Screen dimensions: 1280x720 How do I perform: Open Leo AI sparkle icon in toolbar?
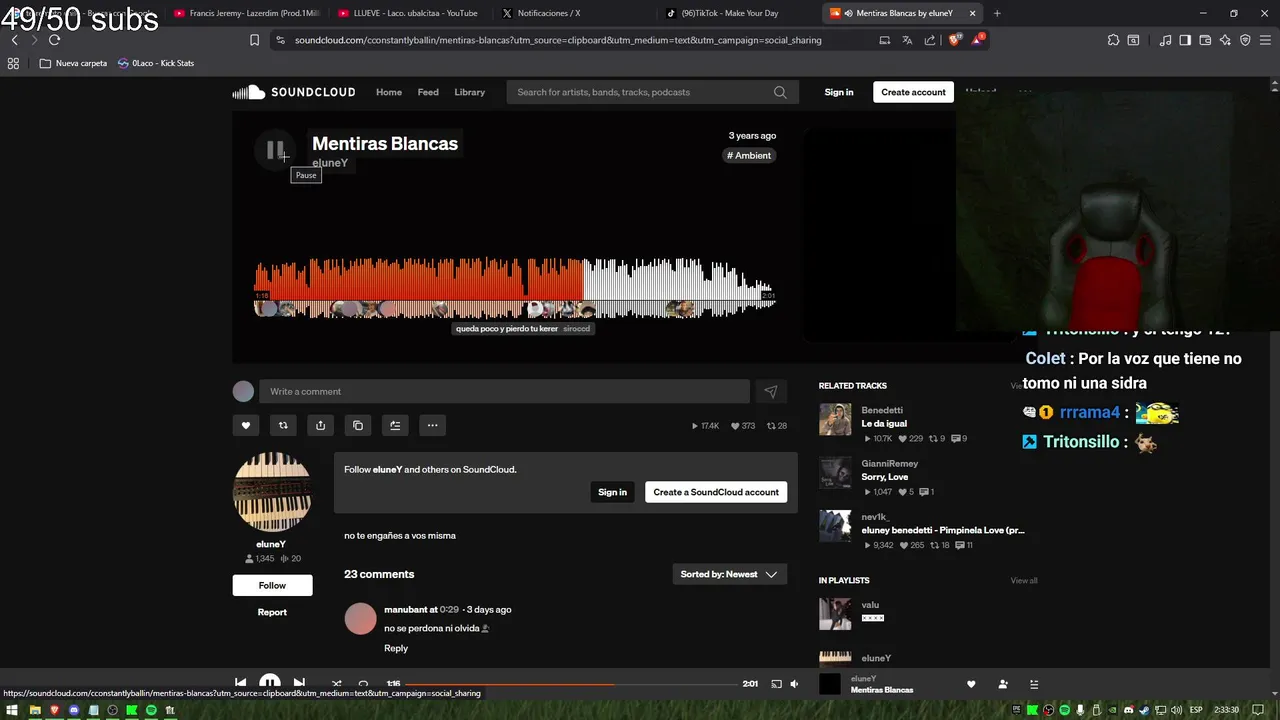coord(1225,40)
